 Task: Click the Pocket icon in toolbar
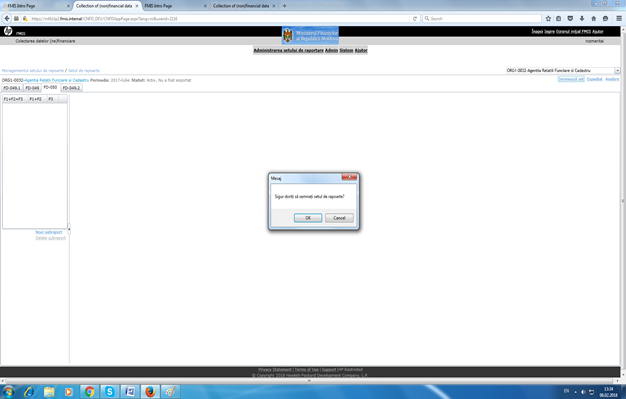570,18
